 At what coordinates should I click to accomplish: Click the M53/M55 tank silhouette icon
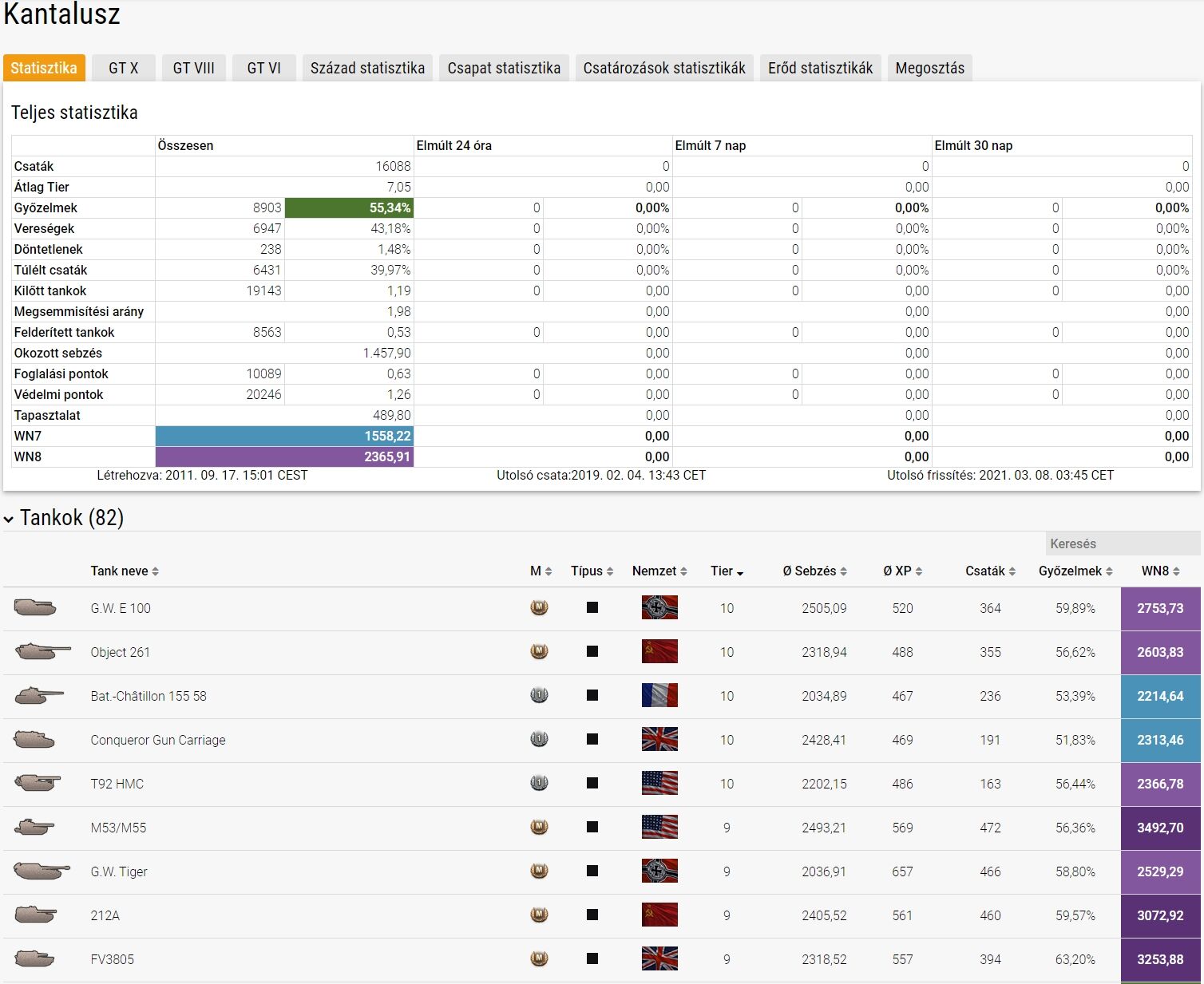[x=34, y=828]
